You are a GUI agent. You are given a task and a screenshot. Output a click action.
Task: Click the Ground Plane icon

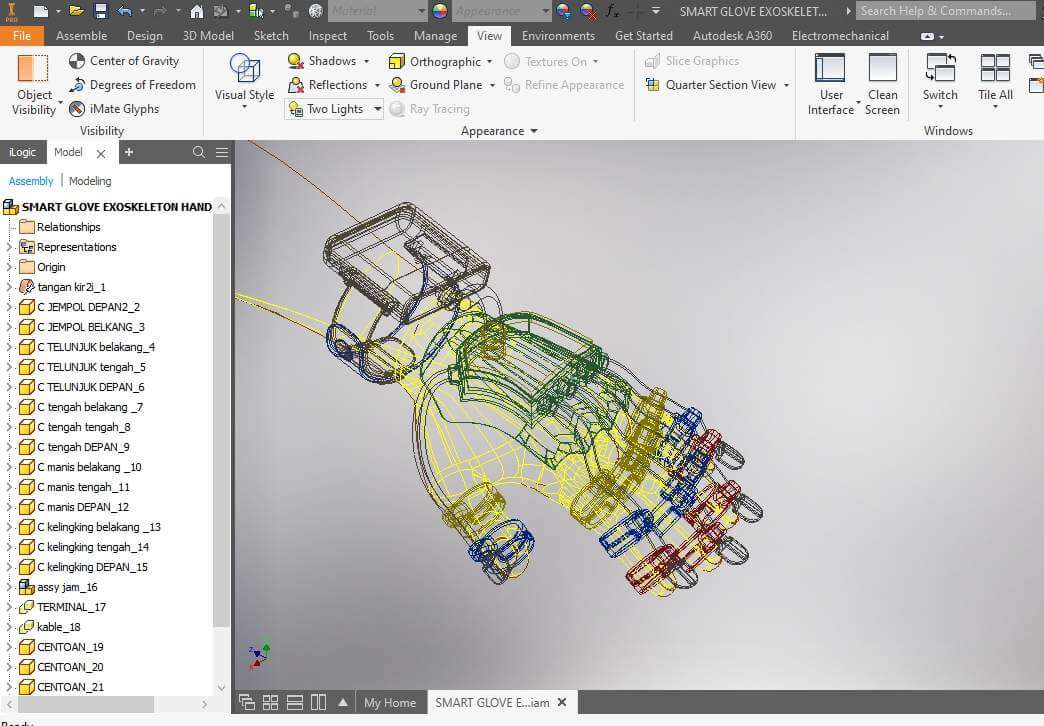click(397, 85)
